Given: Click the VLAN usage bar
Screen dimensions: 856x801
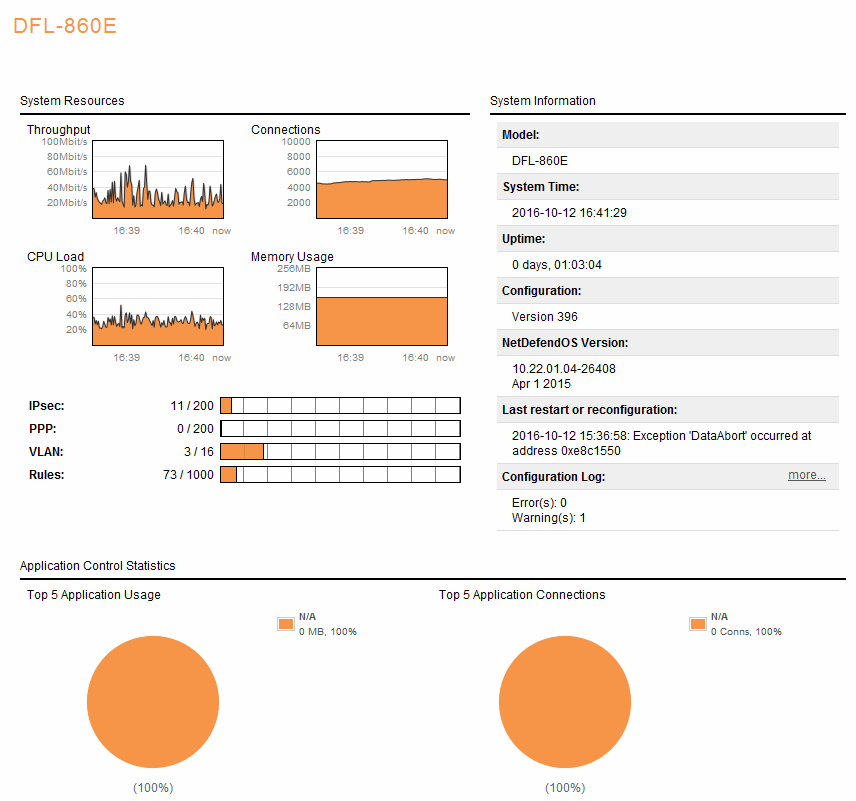Looking at the screenshot, I should coord(340,451).
